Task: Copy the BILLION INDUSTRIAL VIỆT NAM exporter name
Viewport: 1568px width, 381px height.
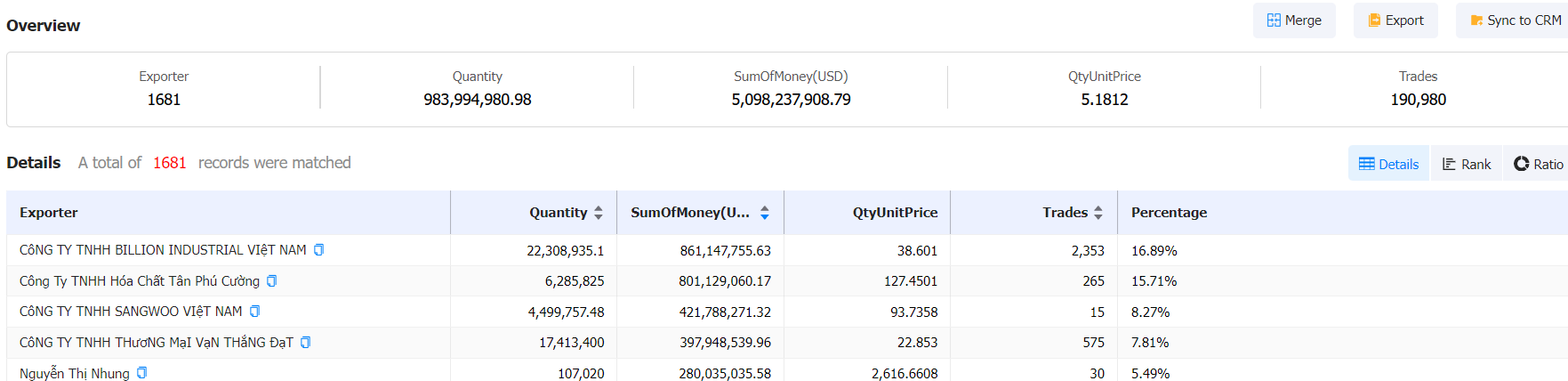Action: point(318,250)
